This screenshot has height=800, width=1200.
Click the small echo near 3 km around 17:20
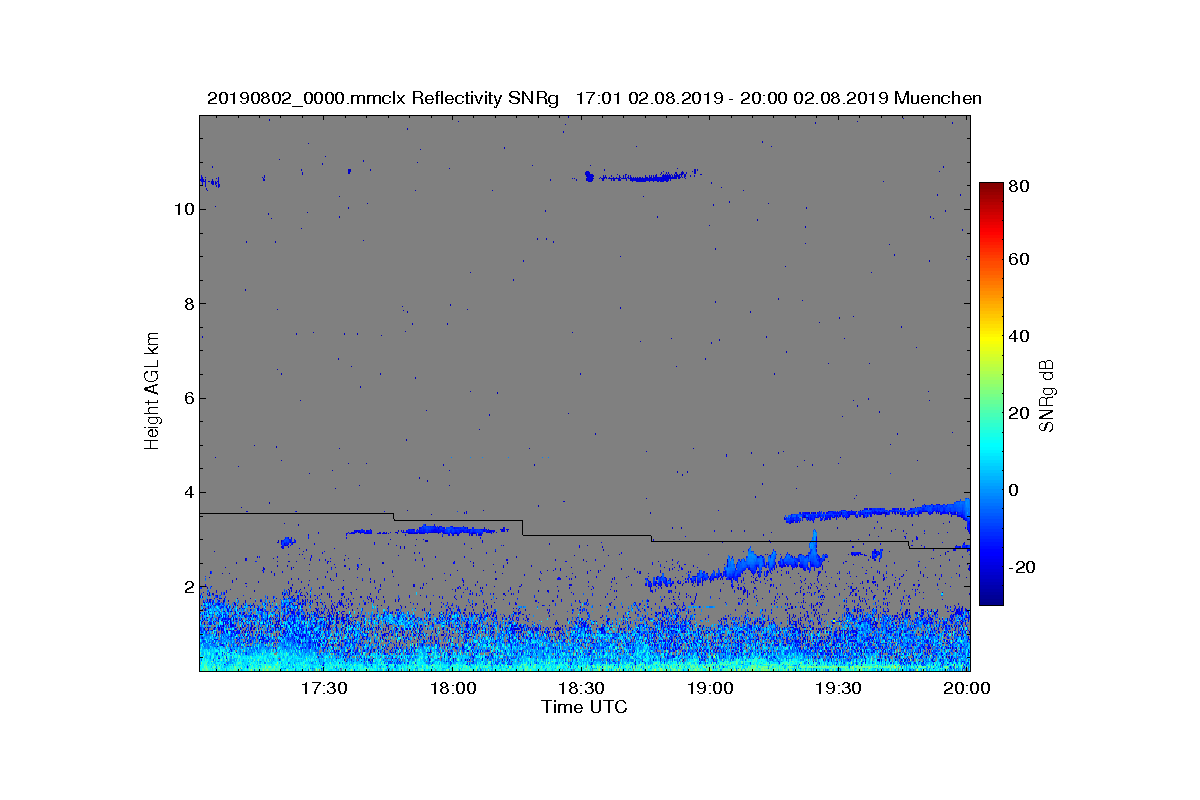pyautogui.click(x=287, y=542)
